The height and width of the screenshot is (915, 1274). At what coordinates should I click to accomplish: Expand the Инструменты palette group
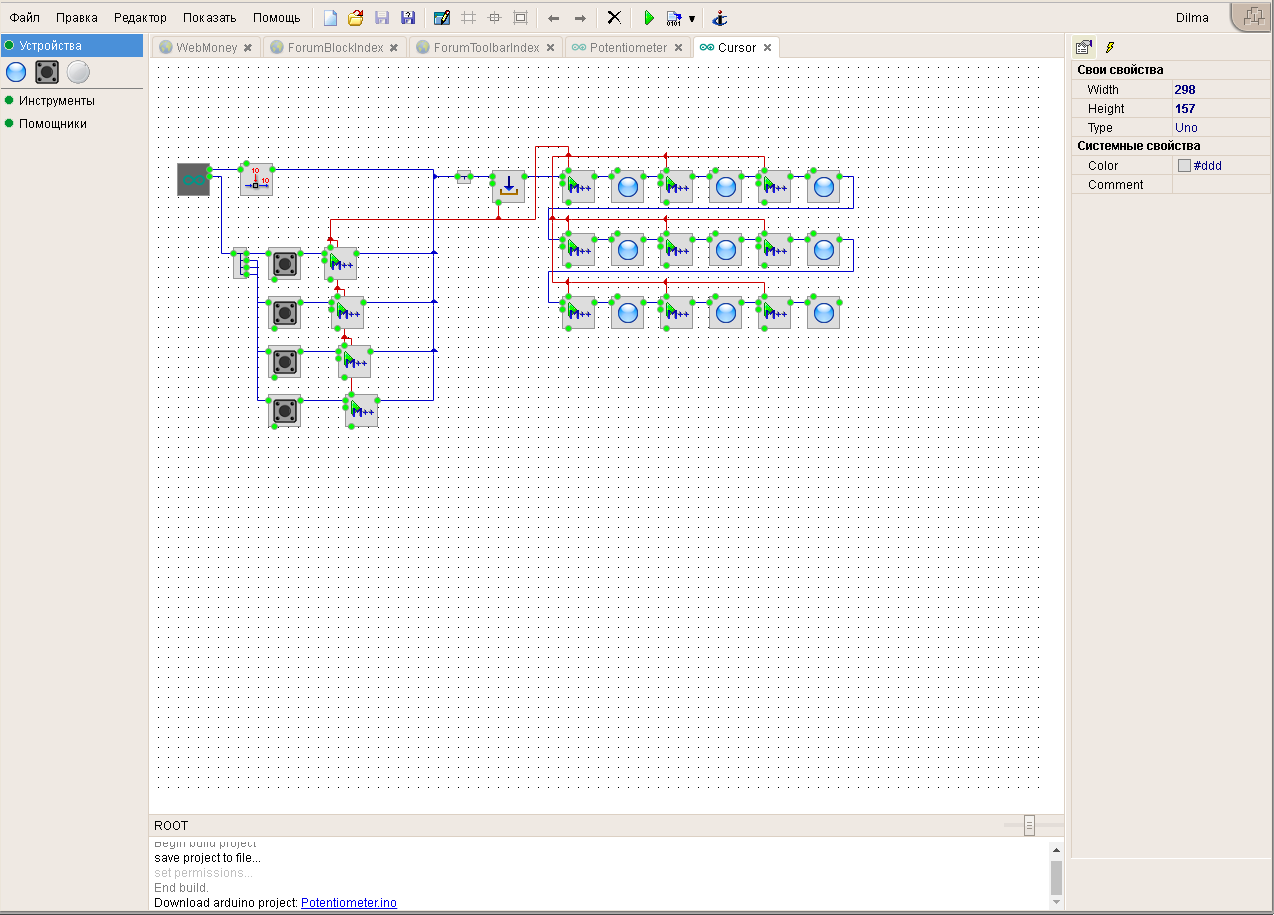click(56, 101)
